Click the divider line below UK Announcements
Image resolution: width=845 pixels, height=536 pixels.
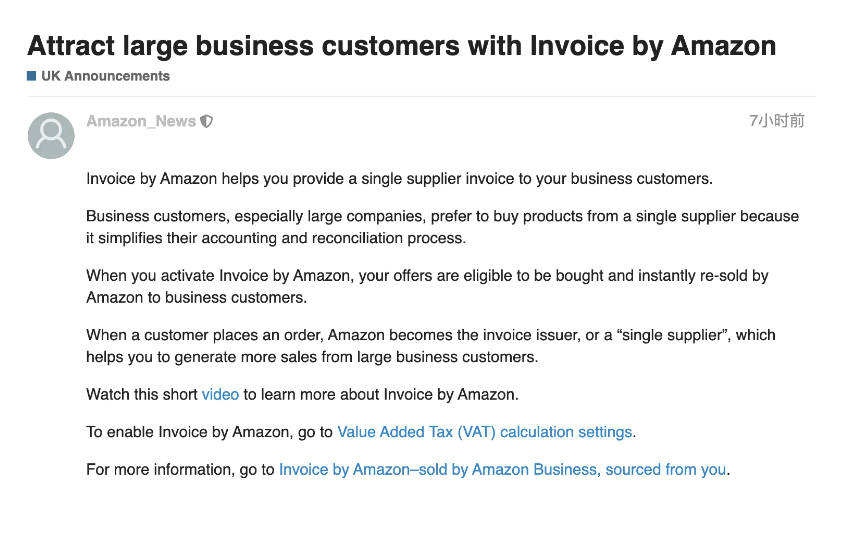[422, 96]
